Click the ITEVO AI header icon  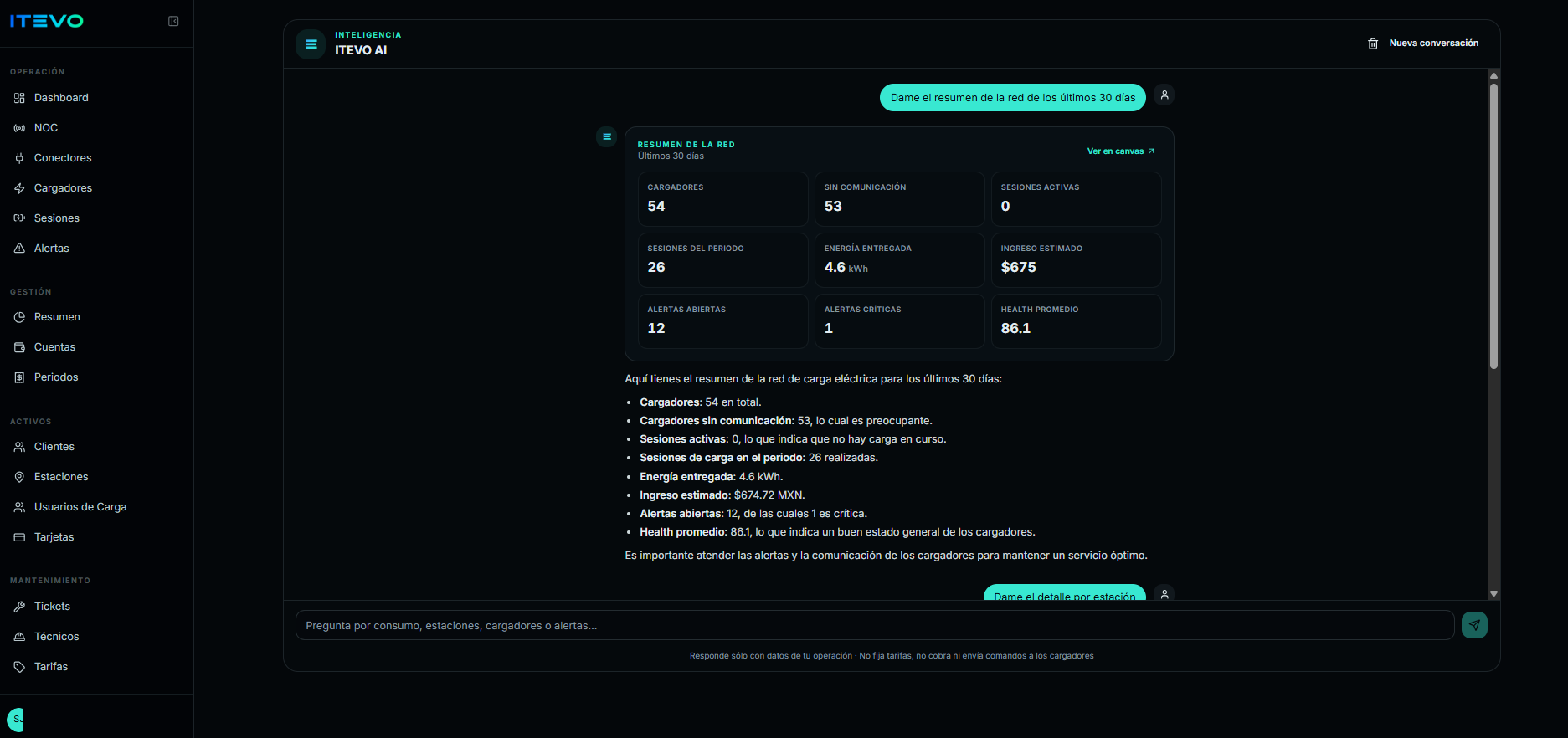point(311,44)
